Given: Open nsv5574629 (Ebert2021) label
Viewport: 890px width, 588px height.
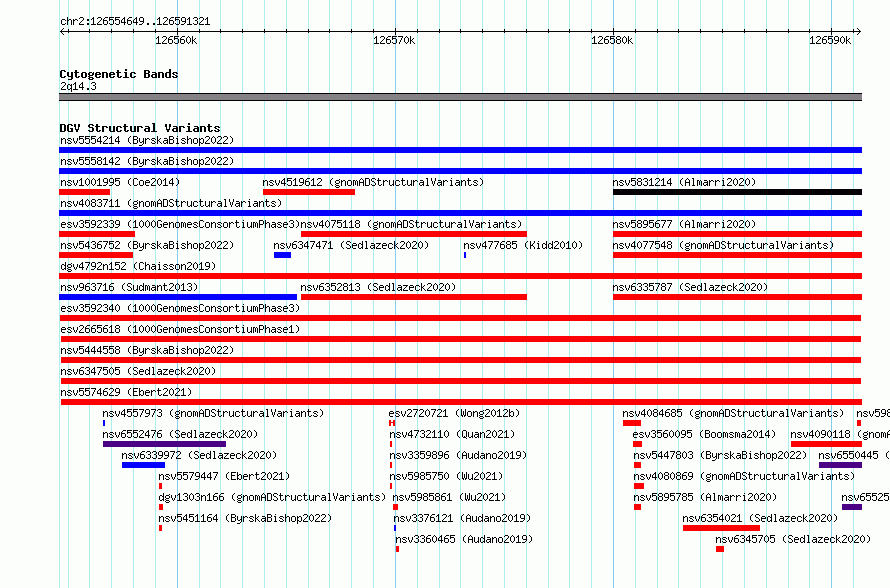Looking at the screenshot, I should click(x=126, y=392).
